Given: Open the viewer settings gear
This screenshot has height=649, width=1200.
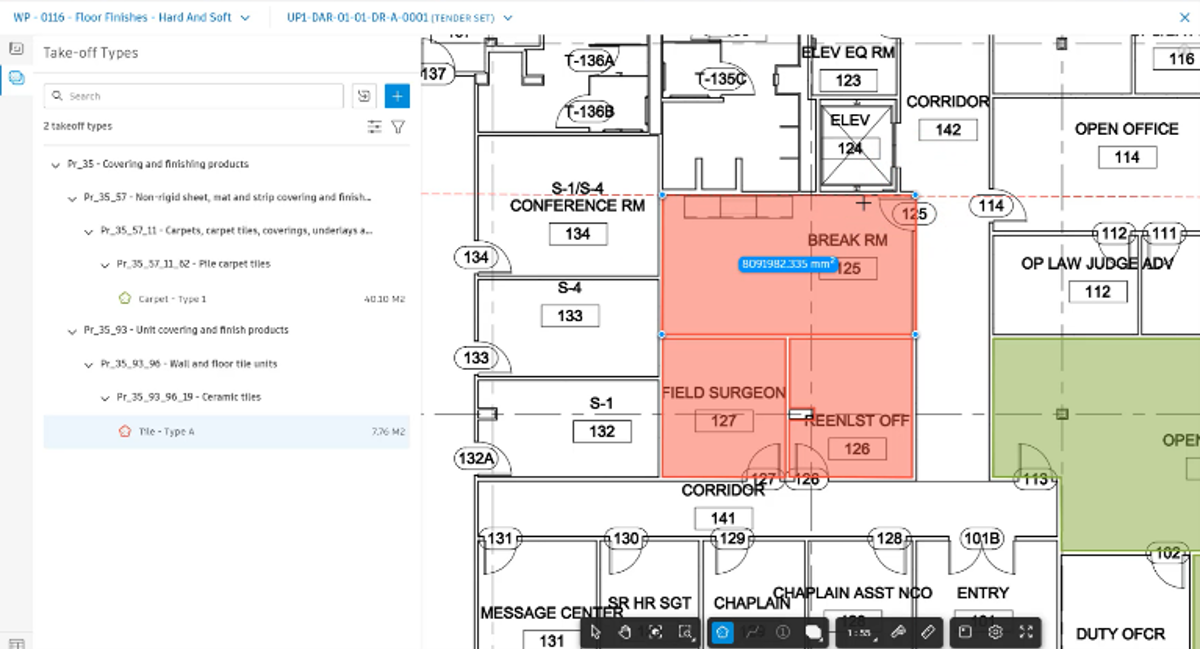Looking at the screenshot, I should click(x=994, y=632).
